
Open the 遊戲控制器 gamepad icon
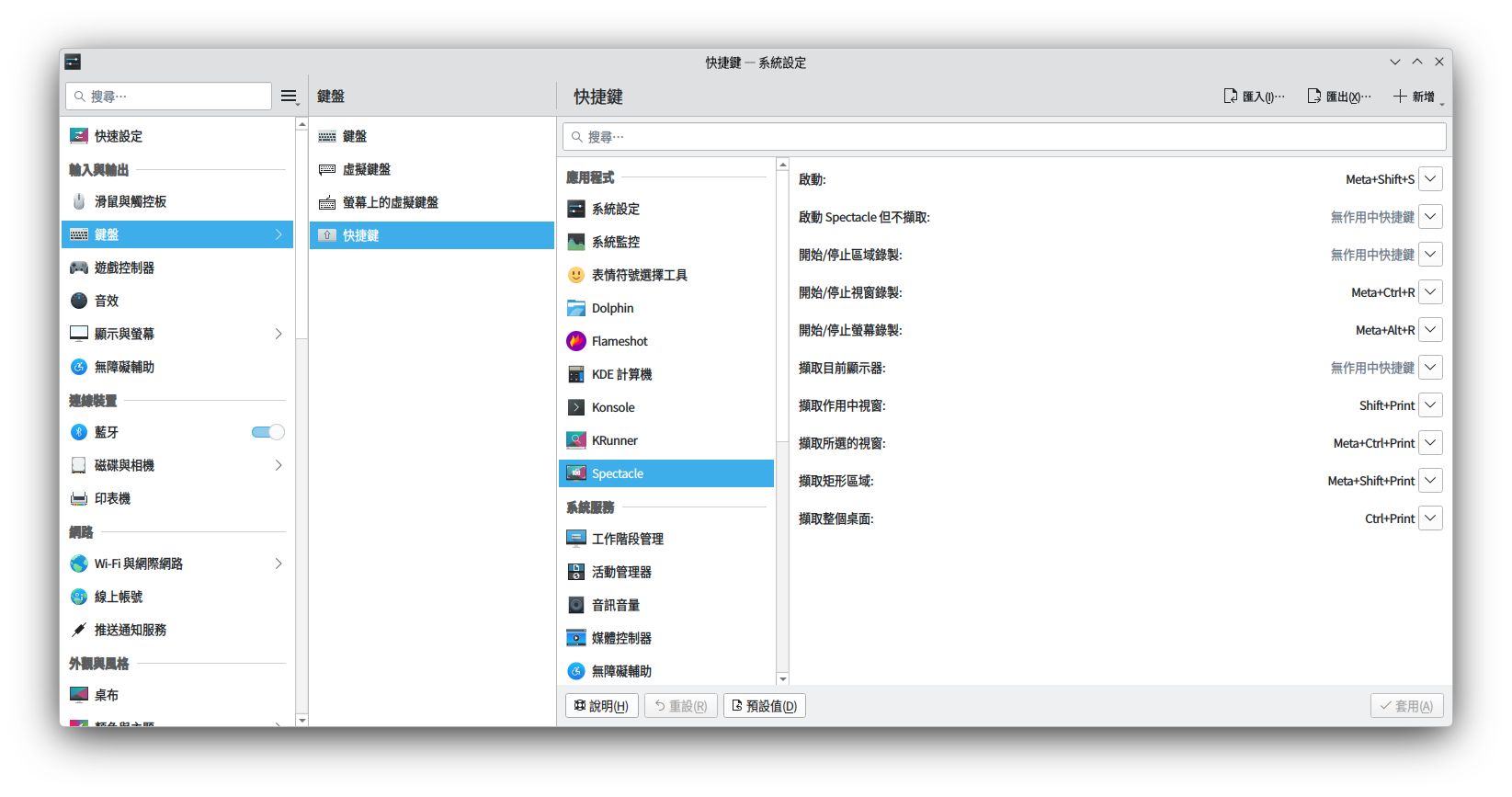click(79, 268)
